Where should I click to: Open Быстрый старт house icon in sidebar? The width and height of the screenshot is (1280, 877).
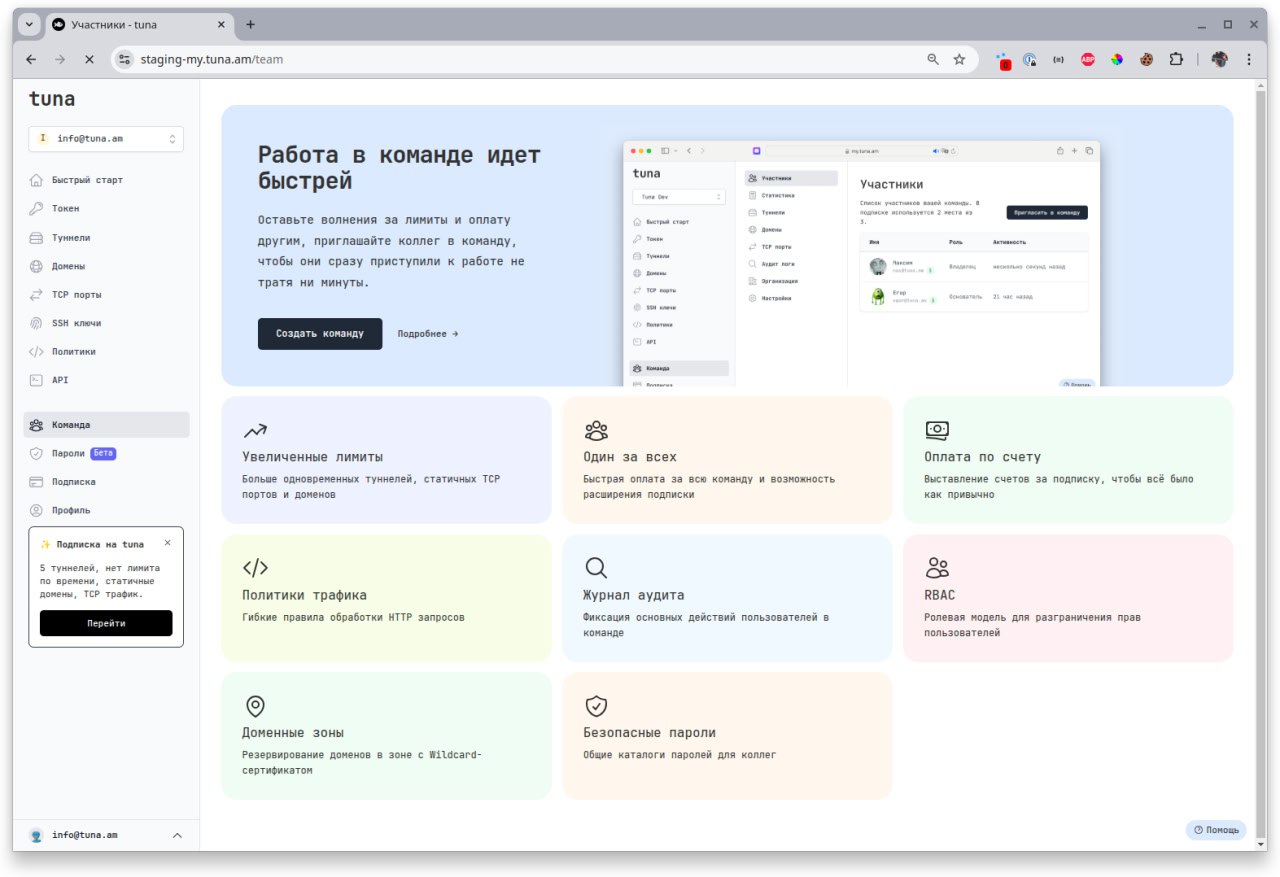[36, 180]
